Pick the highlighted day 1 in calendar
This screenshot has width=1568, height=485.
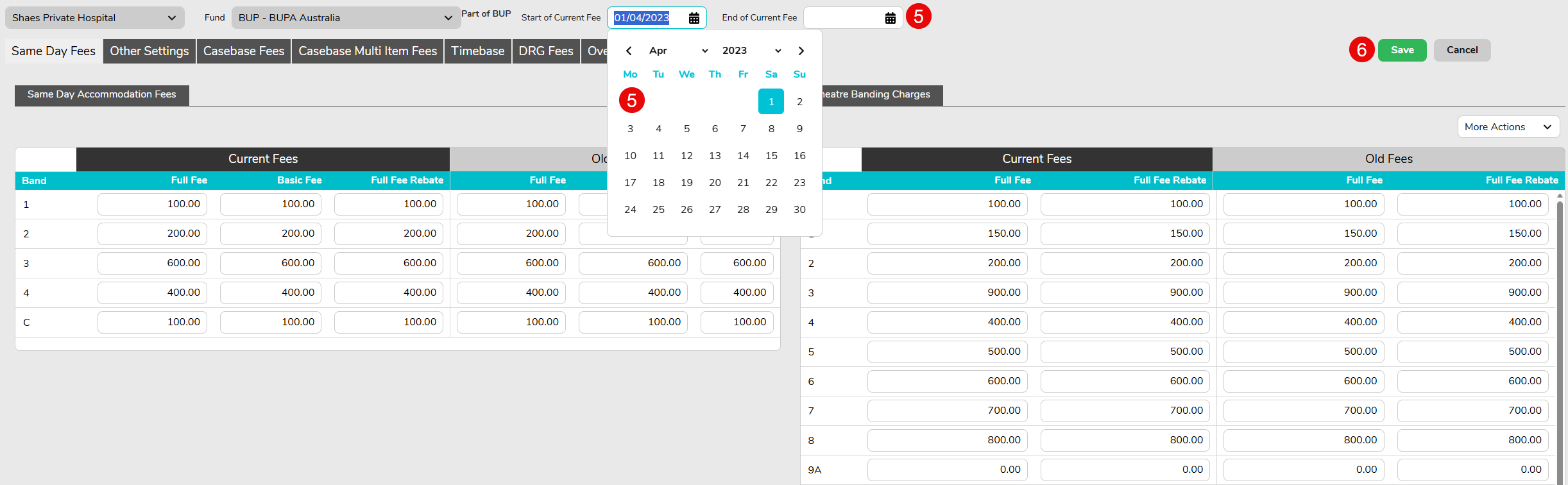[x=771, y=102]
